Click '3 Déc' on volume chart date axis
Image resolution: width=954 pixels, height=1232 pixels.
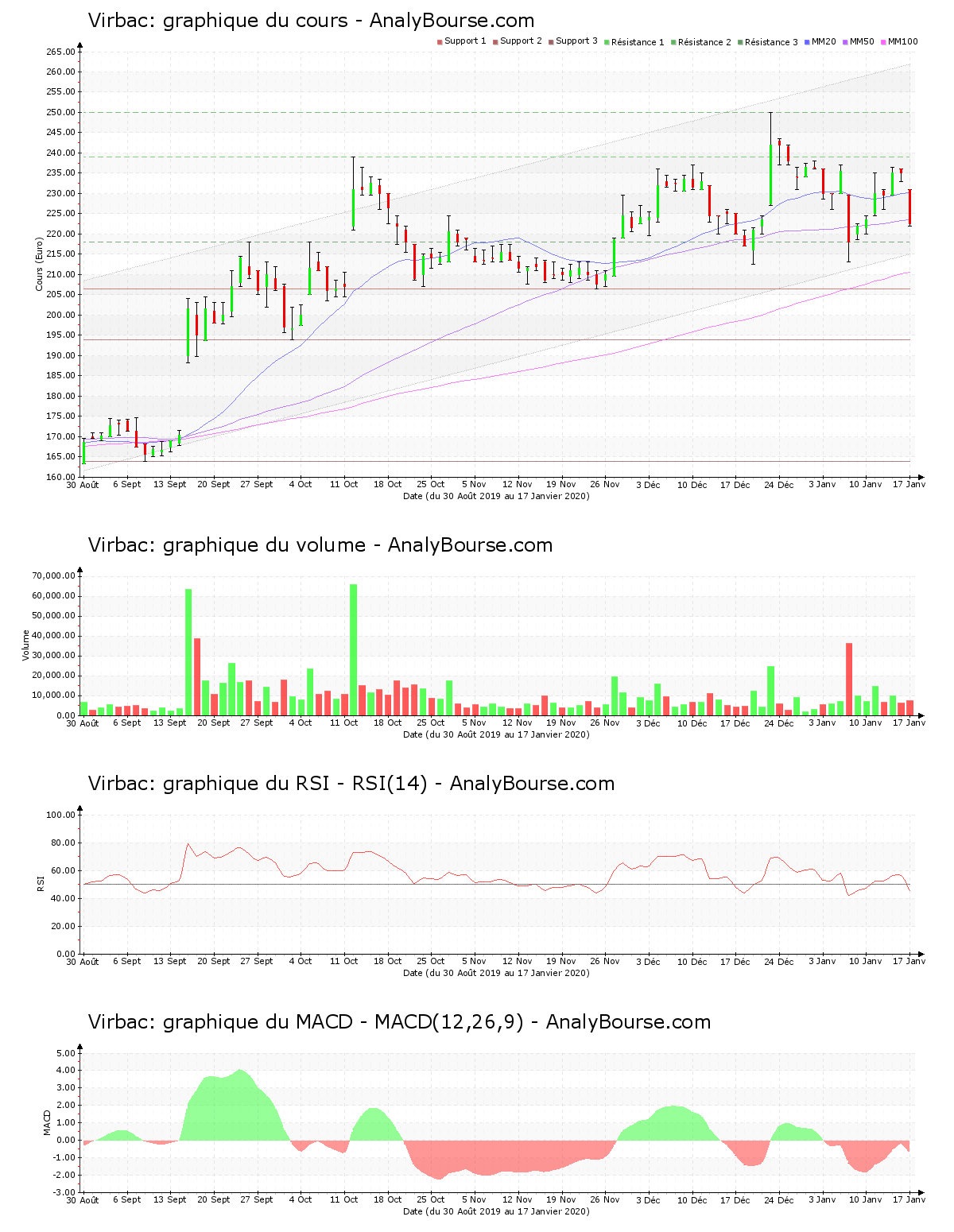pos(648,723)
